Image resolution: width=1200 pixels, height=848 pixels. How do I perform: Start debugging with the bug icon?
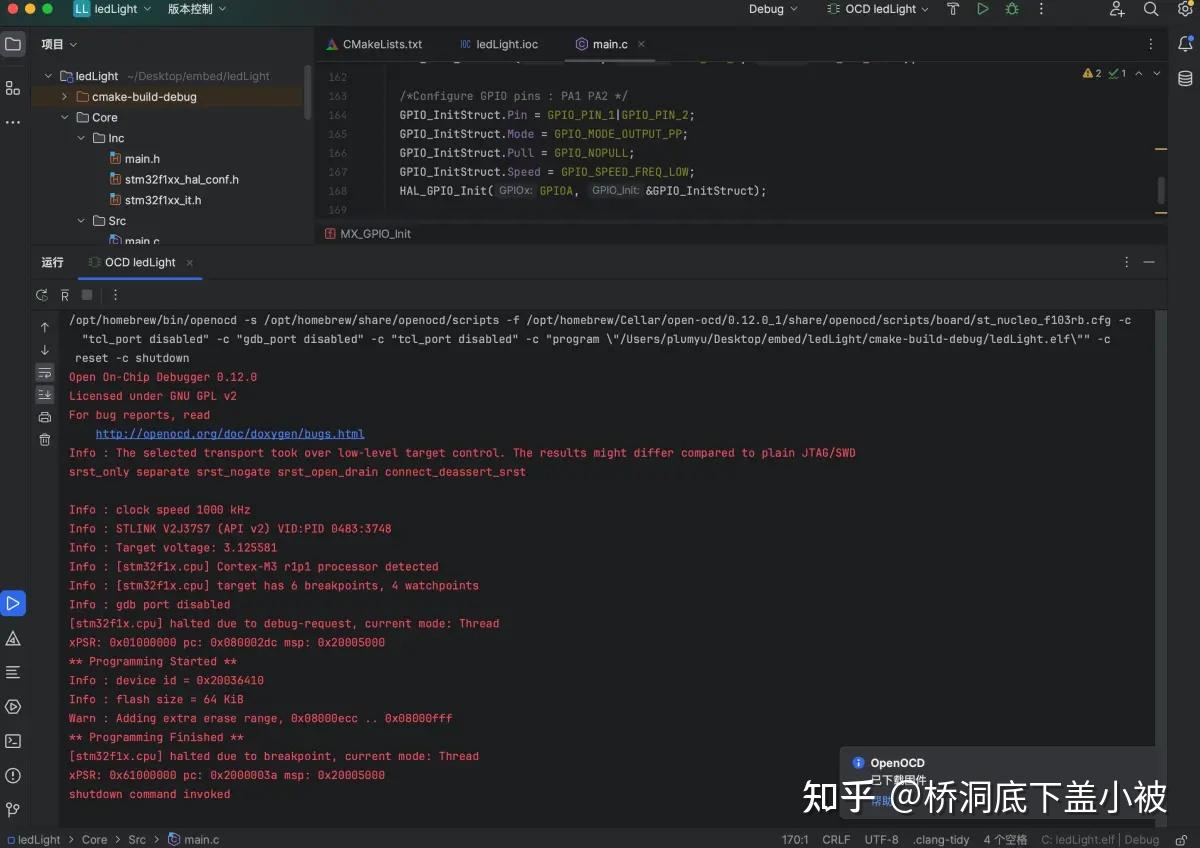pos(1013,9)
